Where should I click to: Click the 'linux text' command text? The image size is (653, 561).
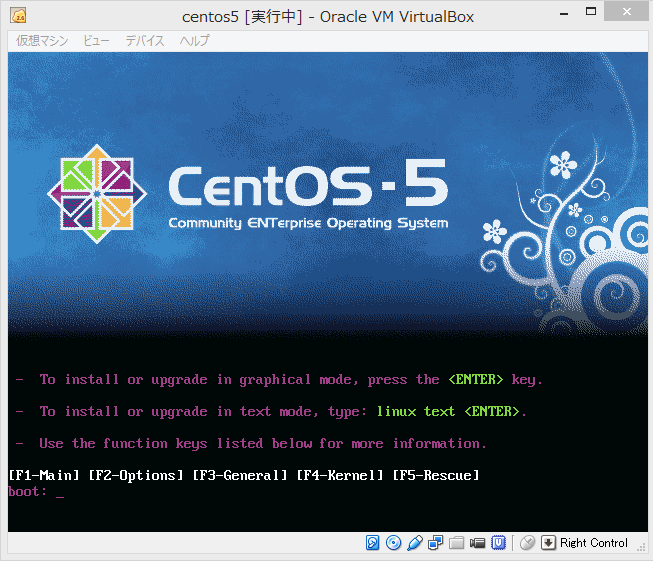point(416,411)
